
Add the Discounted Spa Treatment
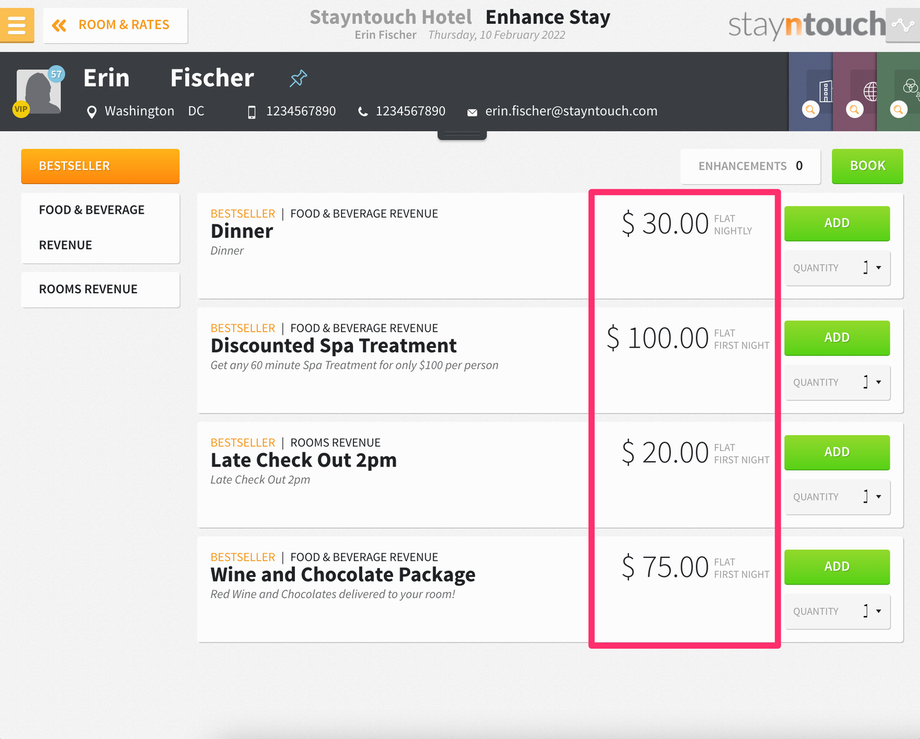point(837,337)
